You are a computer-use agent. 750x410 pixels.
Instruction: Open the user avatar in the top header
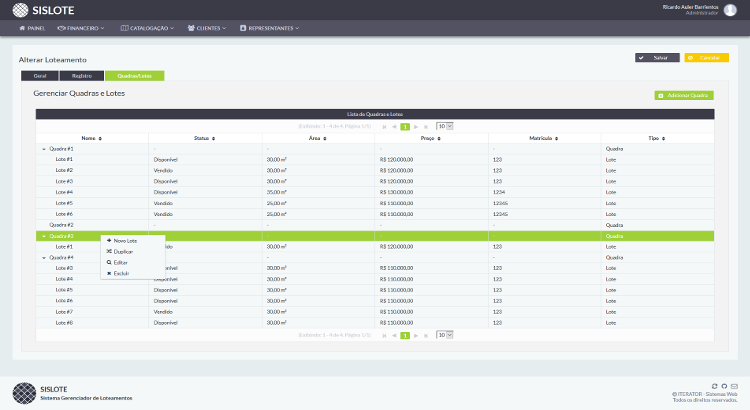[730, 10]
